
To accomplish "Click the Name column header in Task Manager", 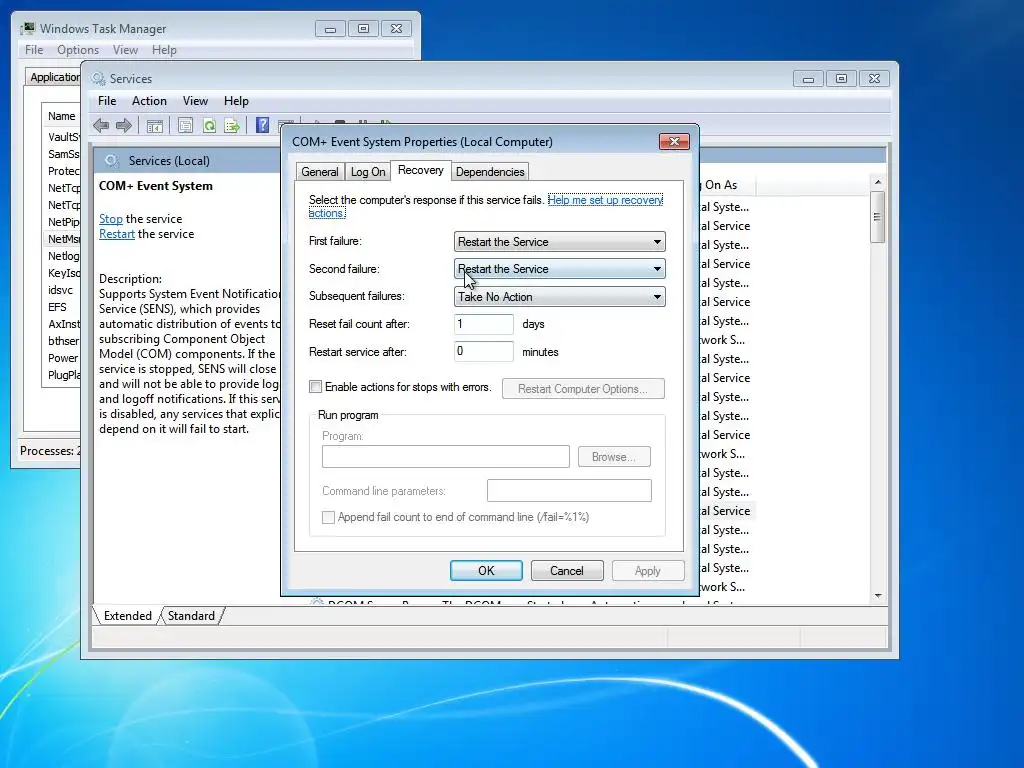I will [61, 116].
